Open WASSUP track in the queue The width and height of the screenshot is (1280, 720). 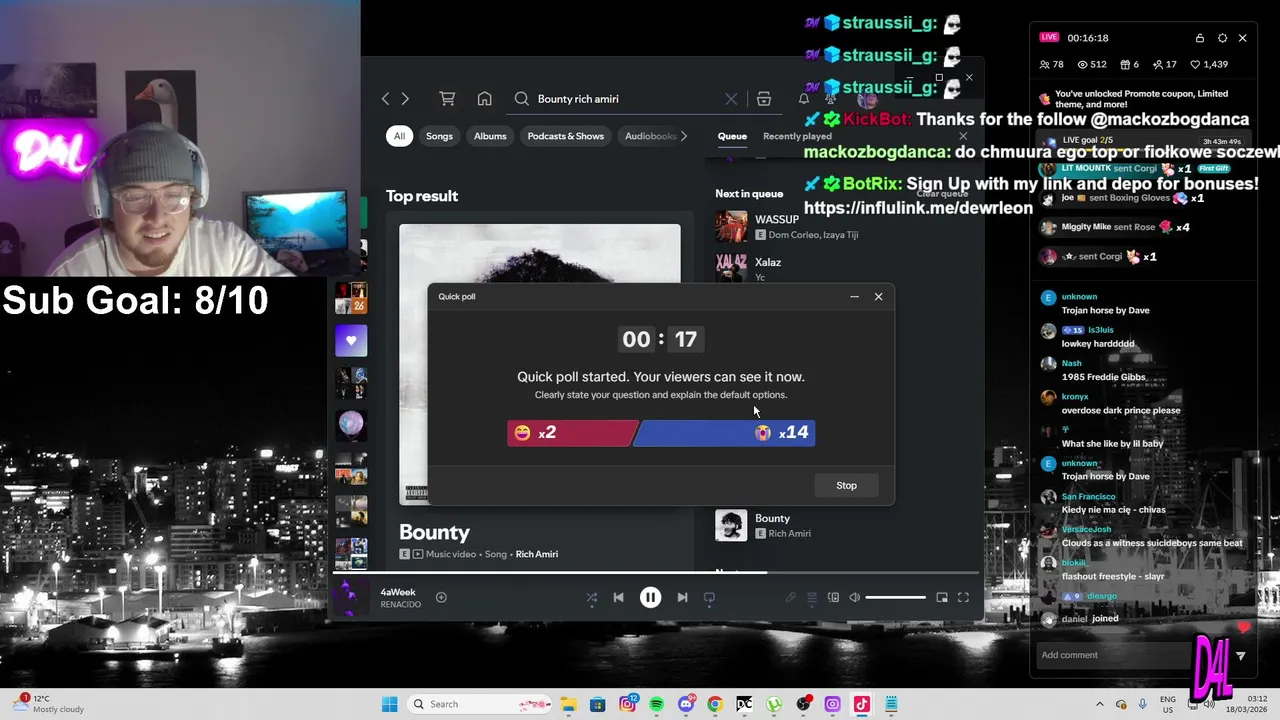click(x=777, y=219)
